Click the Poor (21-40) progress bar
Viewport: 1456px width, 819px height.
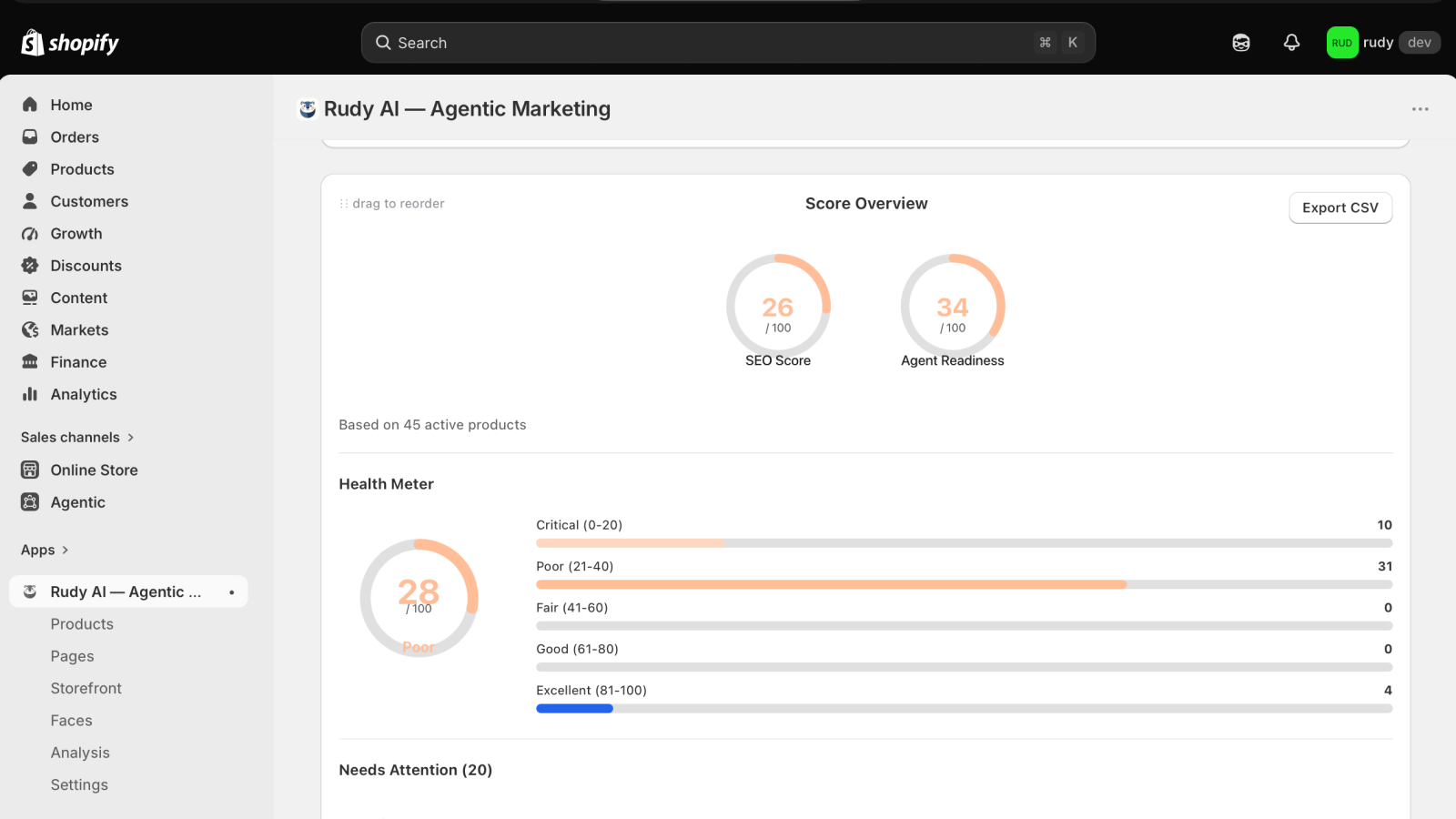tap(964, 584)
